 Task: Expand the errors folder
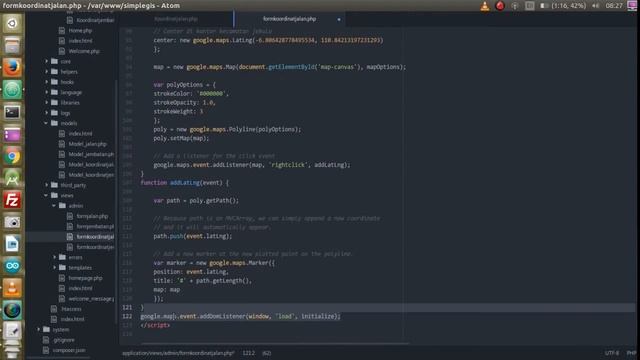click(x=75, y=257)
